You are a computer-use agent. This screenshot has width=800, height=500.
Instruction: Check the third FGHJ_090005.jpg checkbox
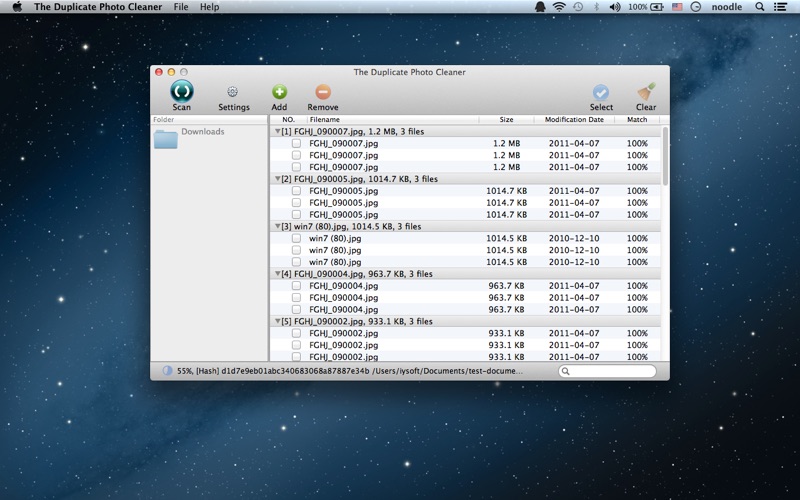pyautogui.click(x=296, y=214)
